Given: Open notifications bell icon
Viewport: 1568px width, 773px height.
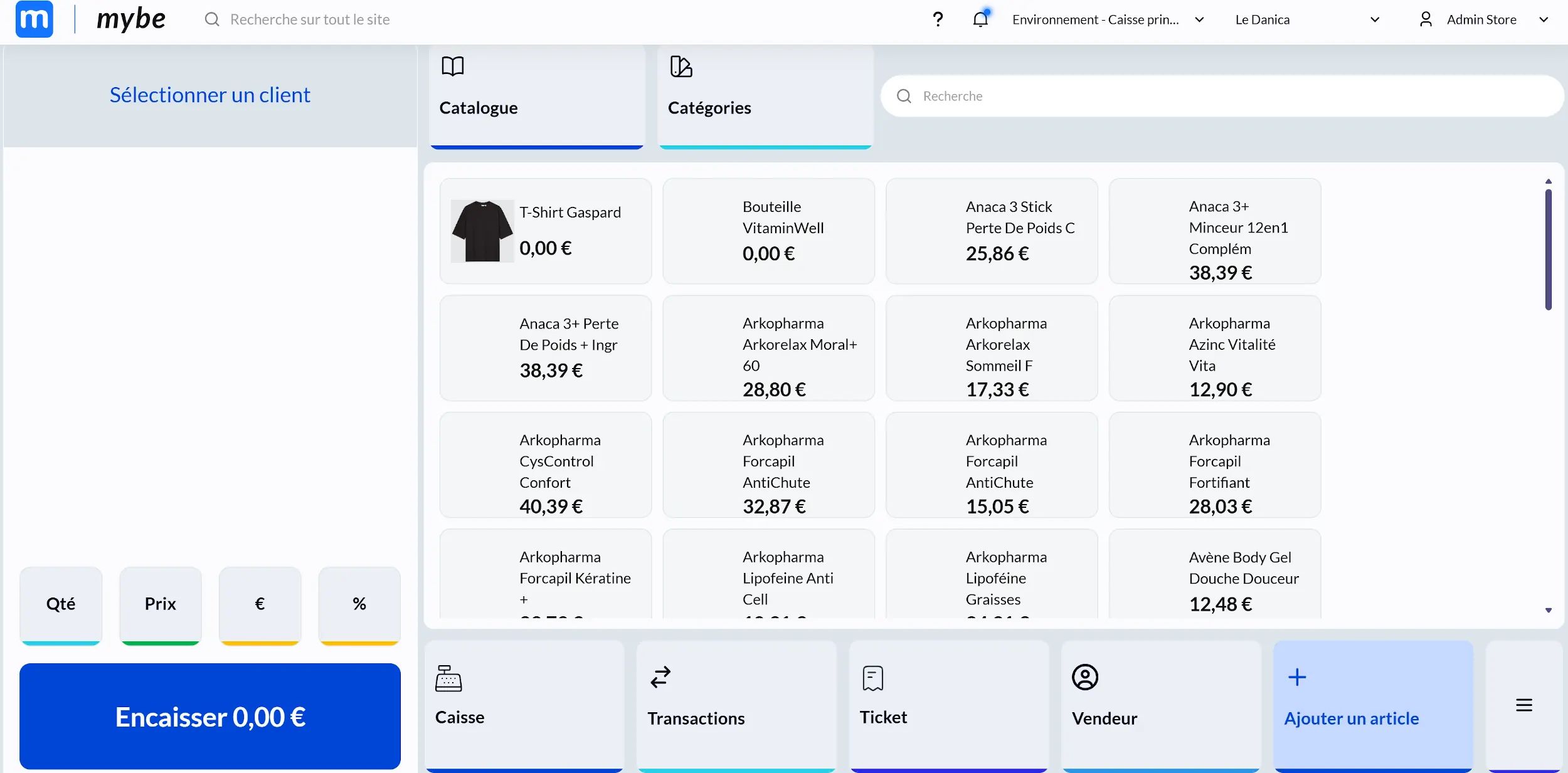Looking at the screenshot, I should [x=980, y=19].
